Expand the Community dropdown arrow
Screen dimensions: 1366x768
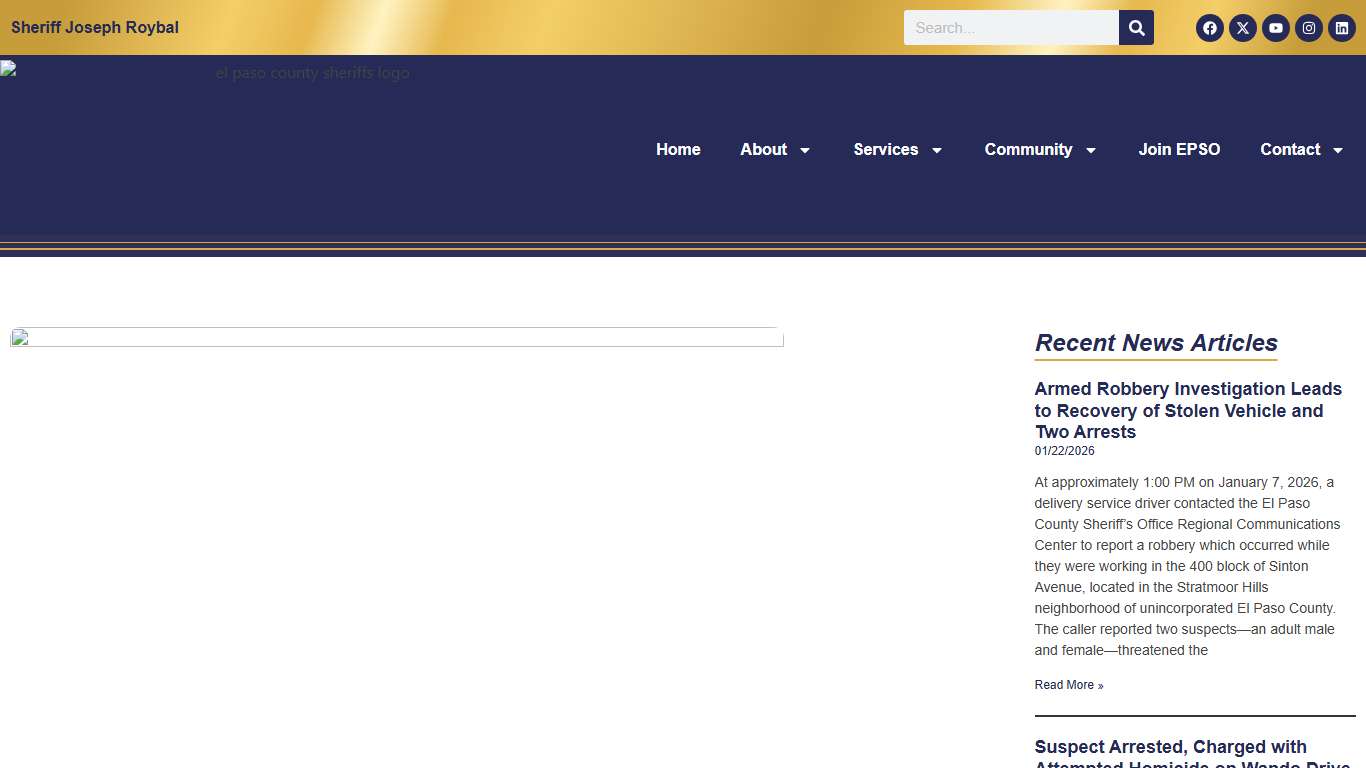[1091, 150]
